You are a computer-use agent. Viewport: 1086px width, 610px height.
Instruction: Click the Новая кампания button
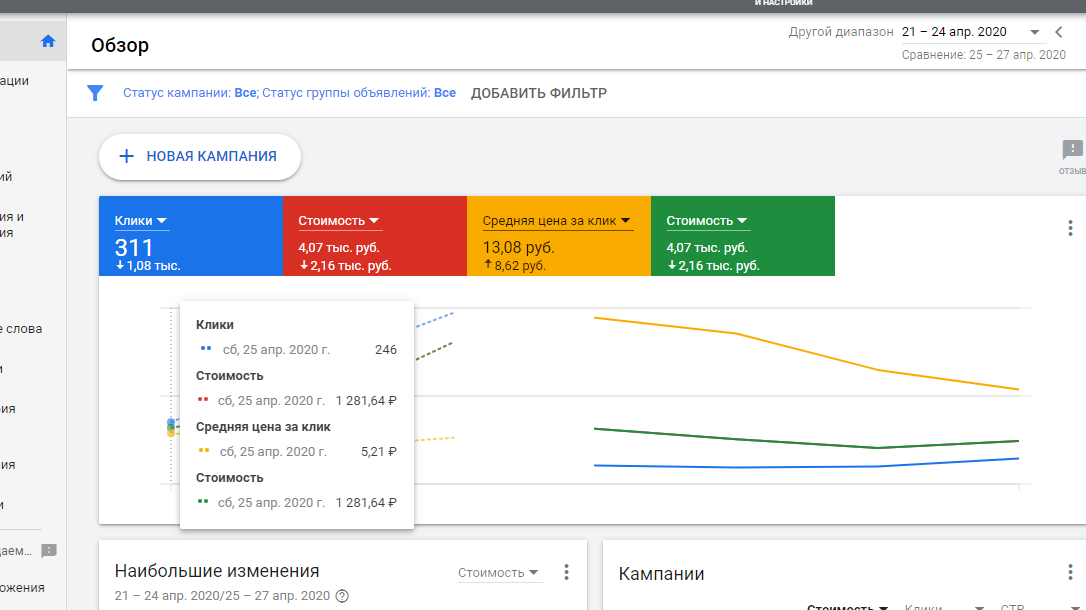click(x=199, y=156)
